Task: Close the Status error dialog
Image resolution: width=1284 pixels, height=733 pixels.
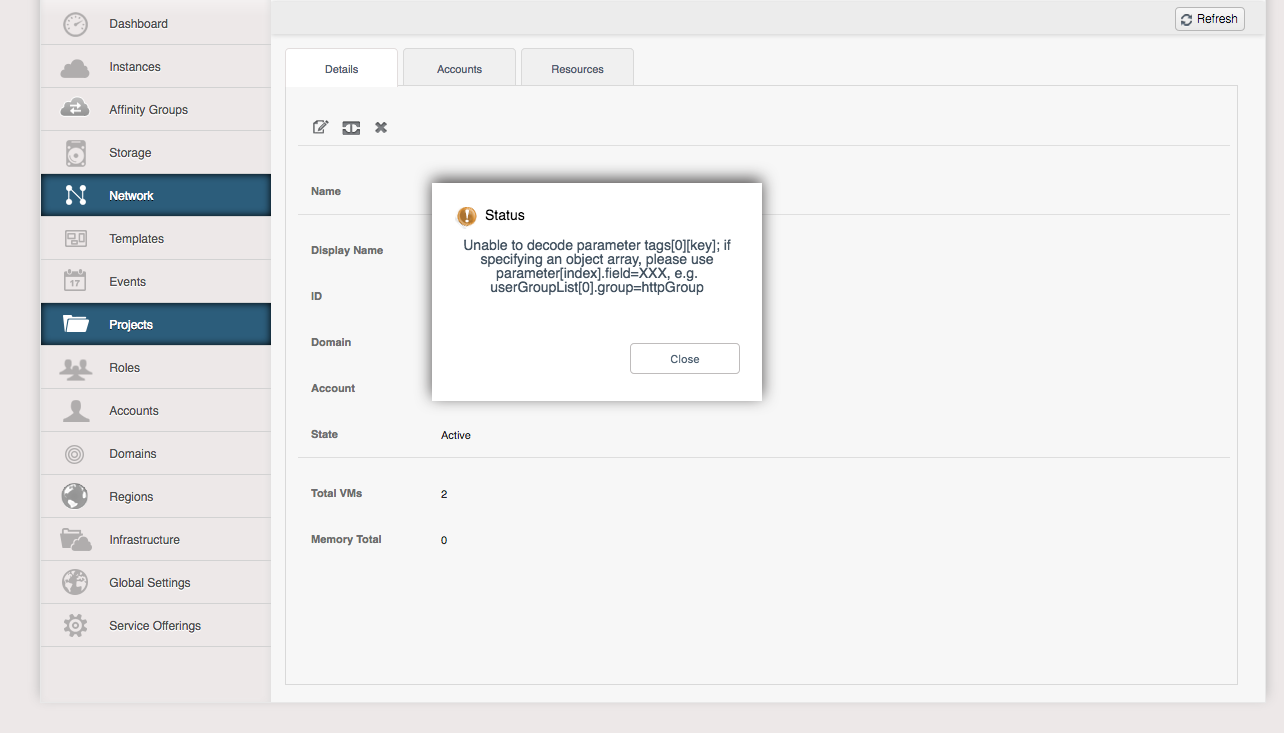Action: pos(685,359)
